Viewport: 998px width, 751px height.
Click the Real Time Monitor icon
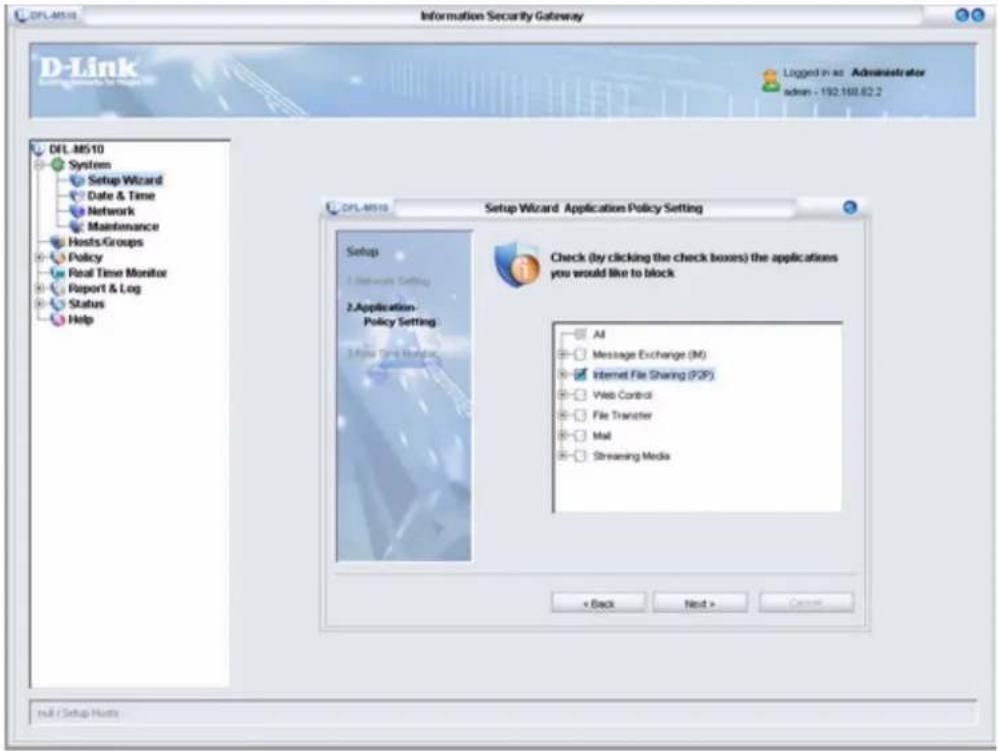[x=58, y=273]
